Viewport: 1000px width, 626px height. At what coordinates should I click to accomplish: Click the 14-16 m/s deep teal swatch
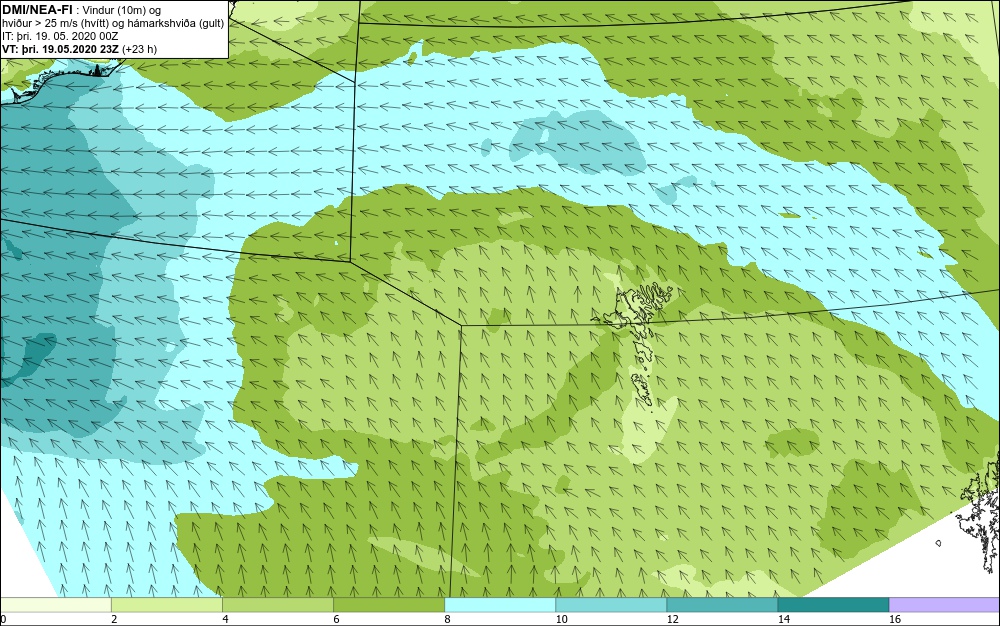pos(833,604)
